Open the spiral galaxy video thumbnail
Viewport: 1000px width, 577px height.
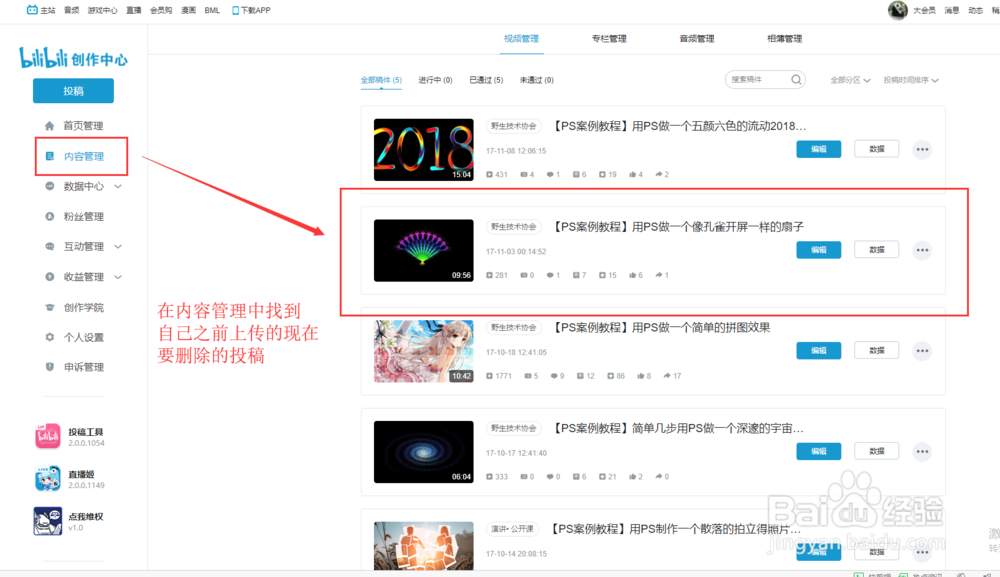tap(423, 451)
